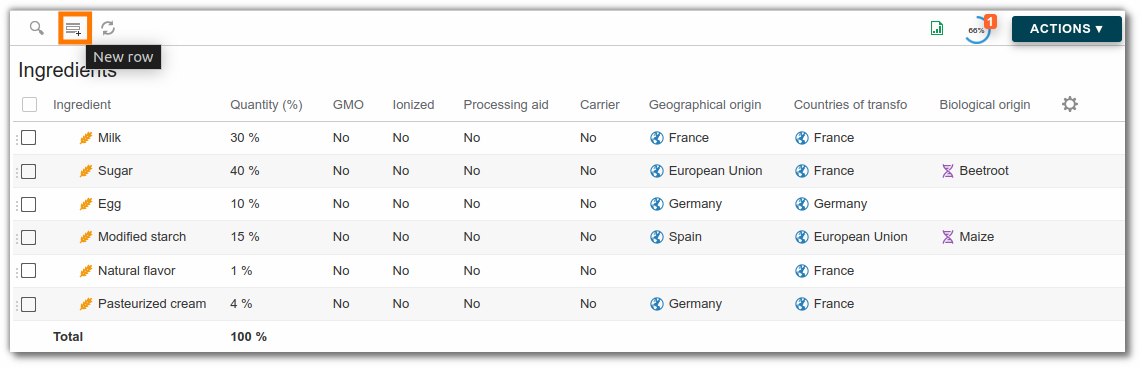The width and height of the screenshot is (1141, 368).
Task: Click the 66% completion progress indicator
Action: [977, 30]
